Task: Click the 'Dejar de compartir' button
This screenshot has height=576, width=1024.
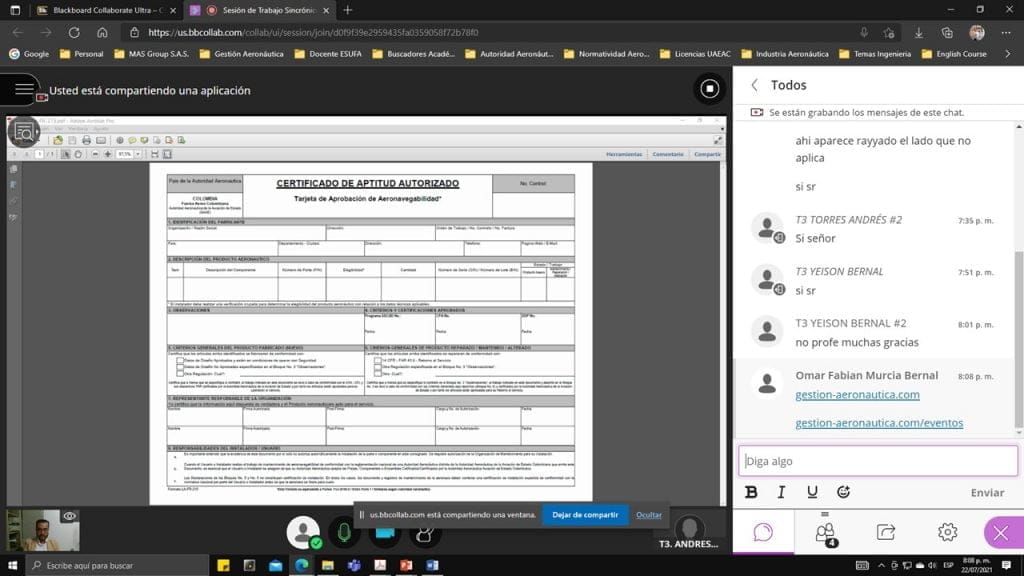Action: 585,515
